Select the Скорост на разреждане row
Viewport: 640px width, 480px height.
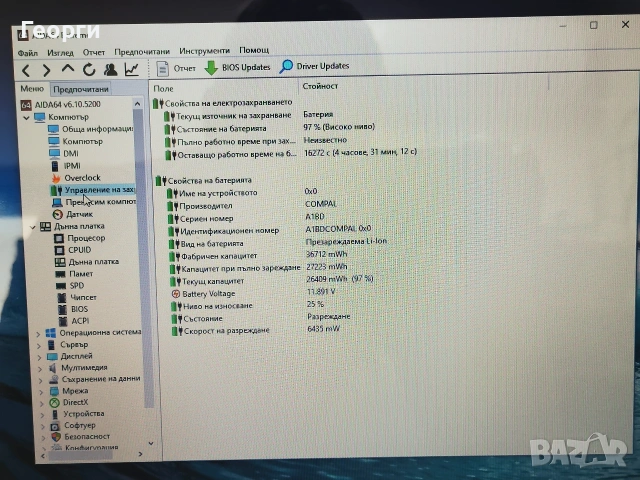coord(256,330)
